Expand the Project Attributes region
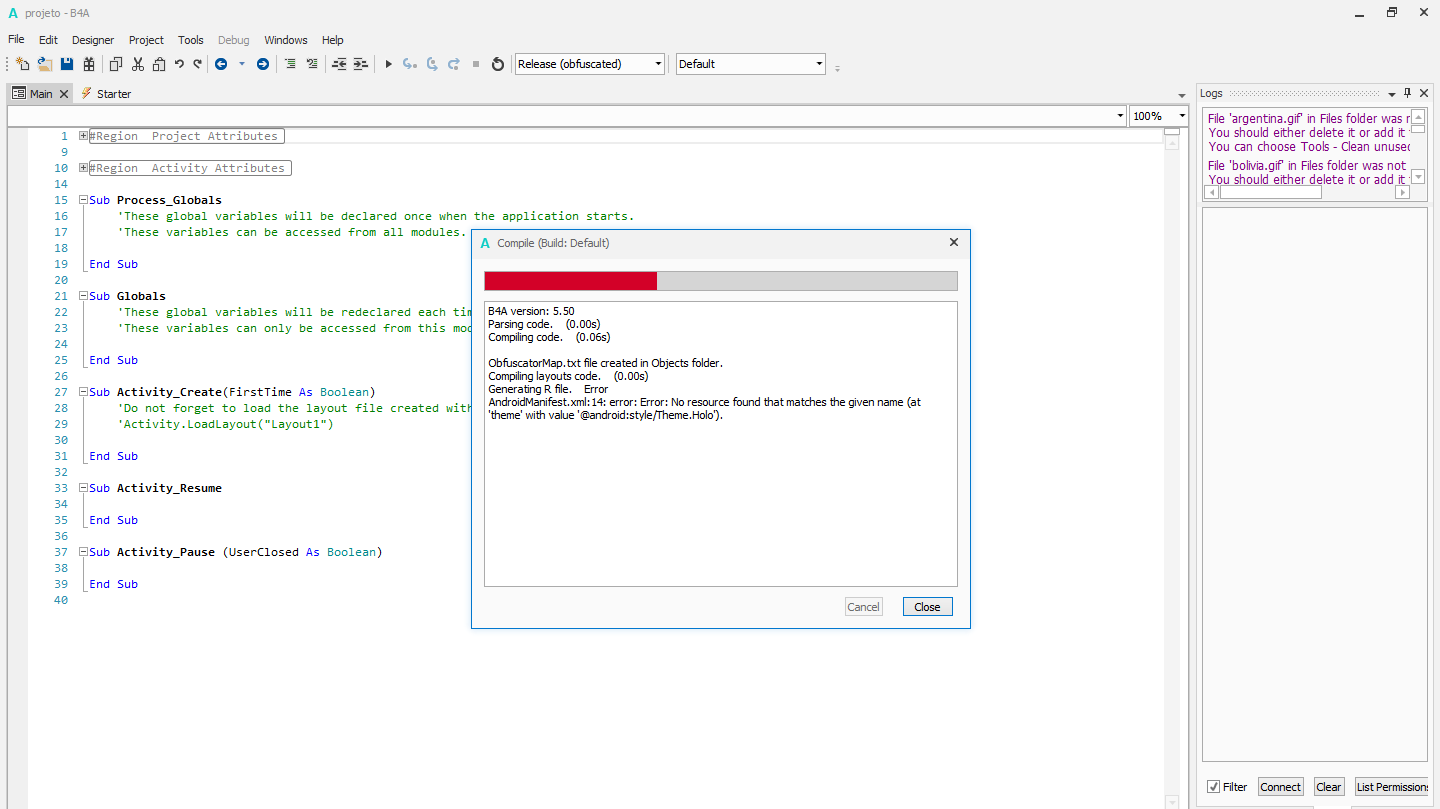The width and height of the screenshot is (1440, 809). (83, 135)
